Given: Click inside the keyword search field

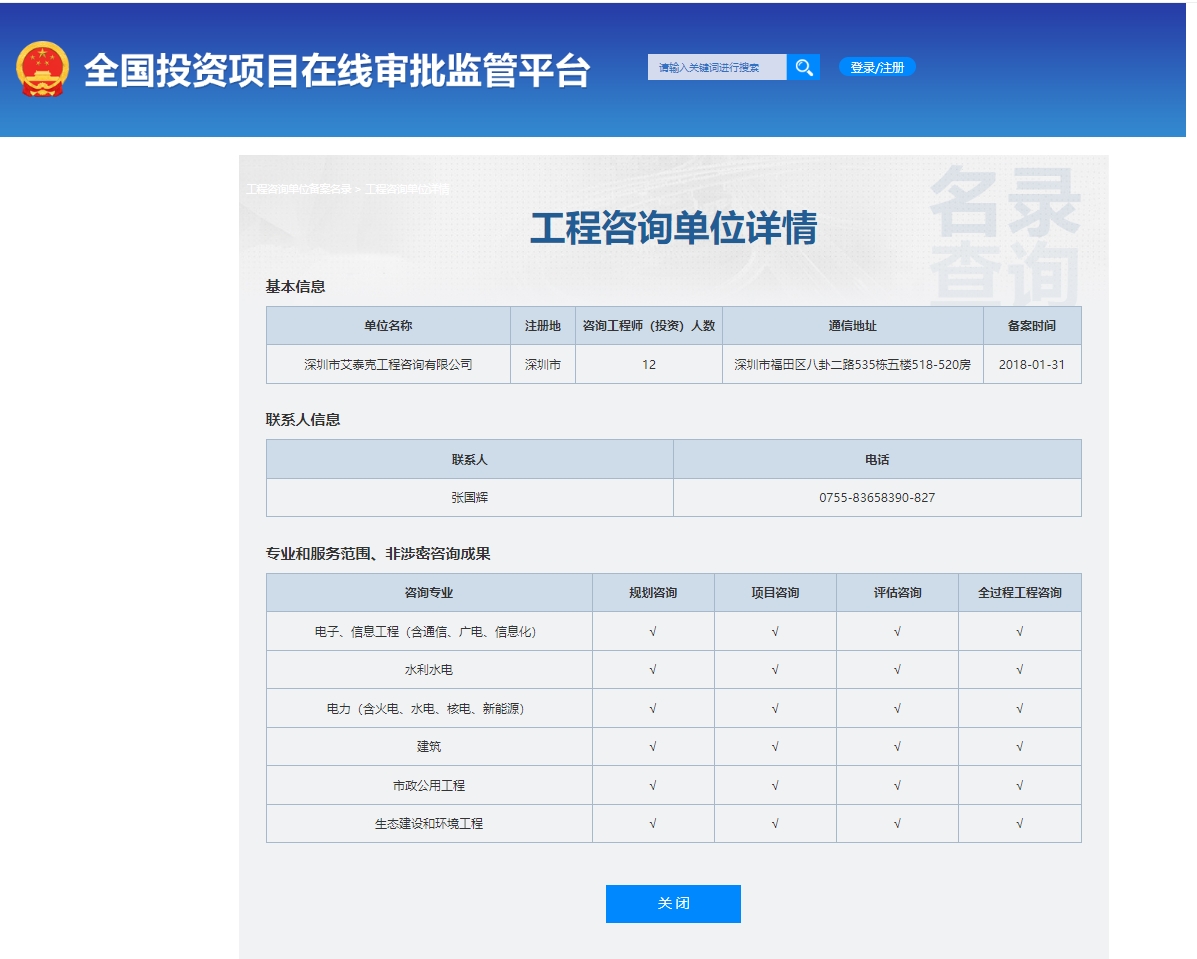Looking at the screenshot, I should [x=715, y=67].
